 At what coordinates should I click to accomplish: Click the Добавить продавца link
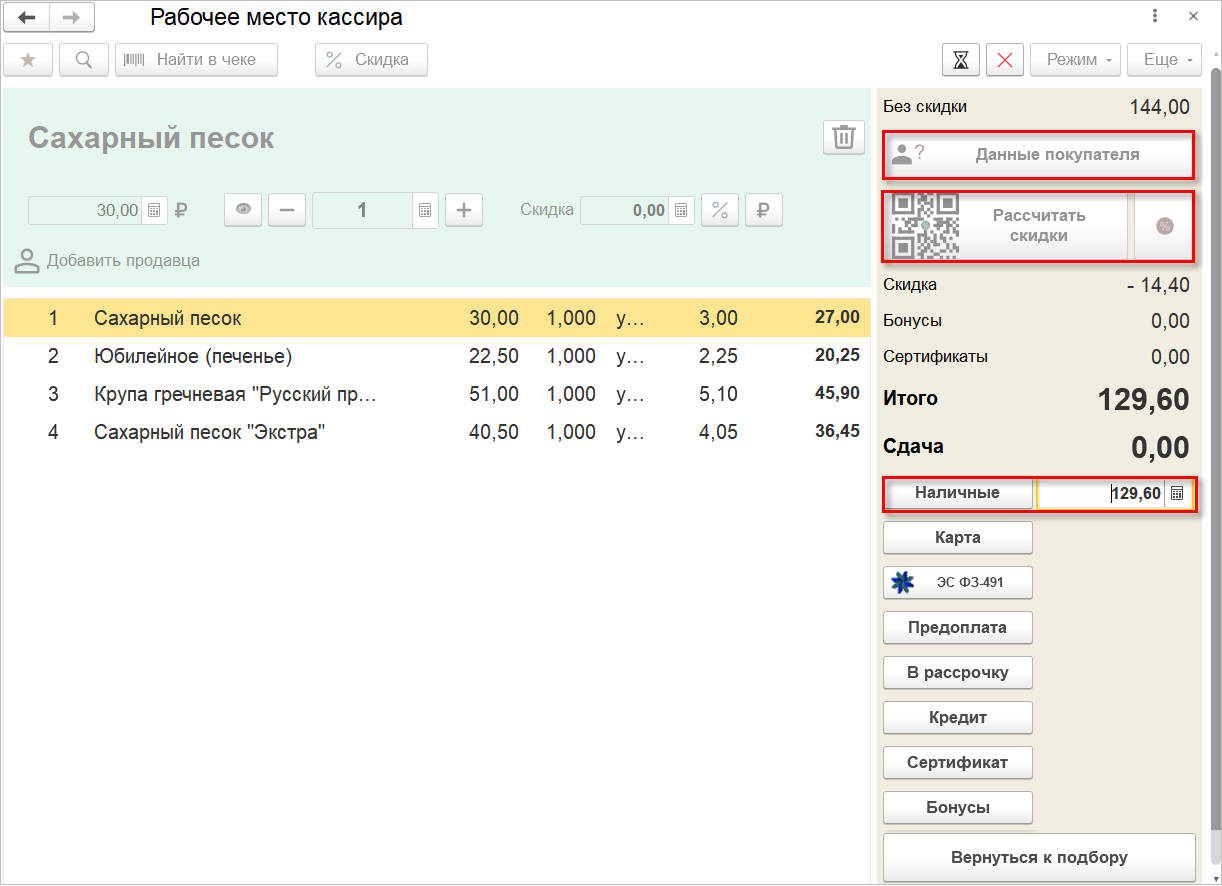122,261
